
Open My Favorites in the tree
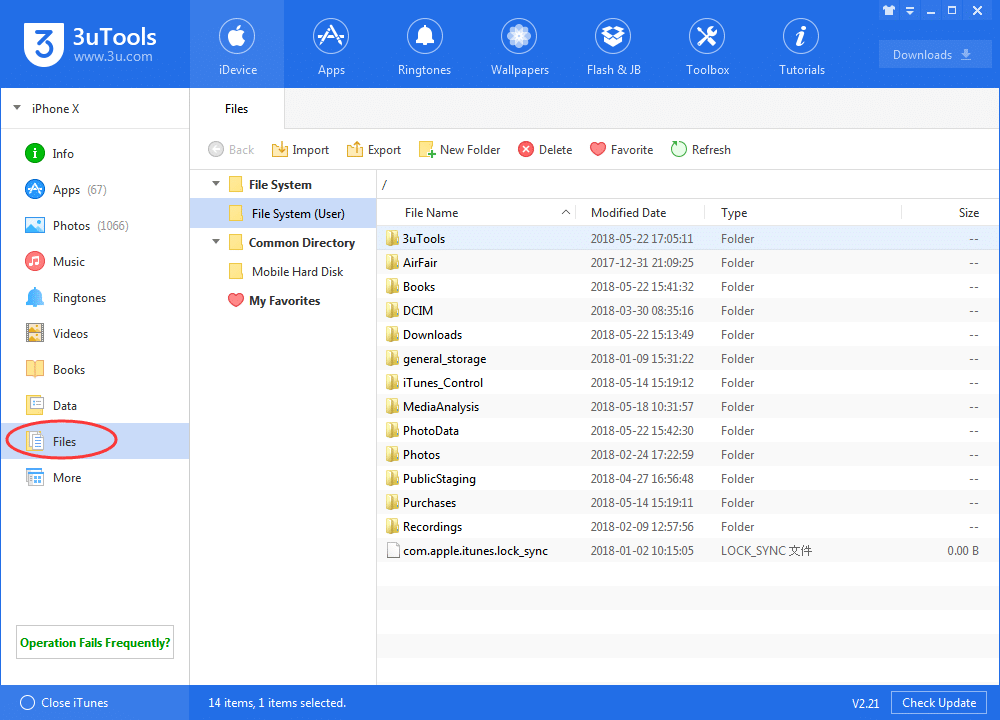point(283,300)
